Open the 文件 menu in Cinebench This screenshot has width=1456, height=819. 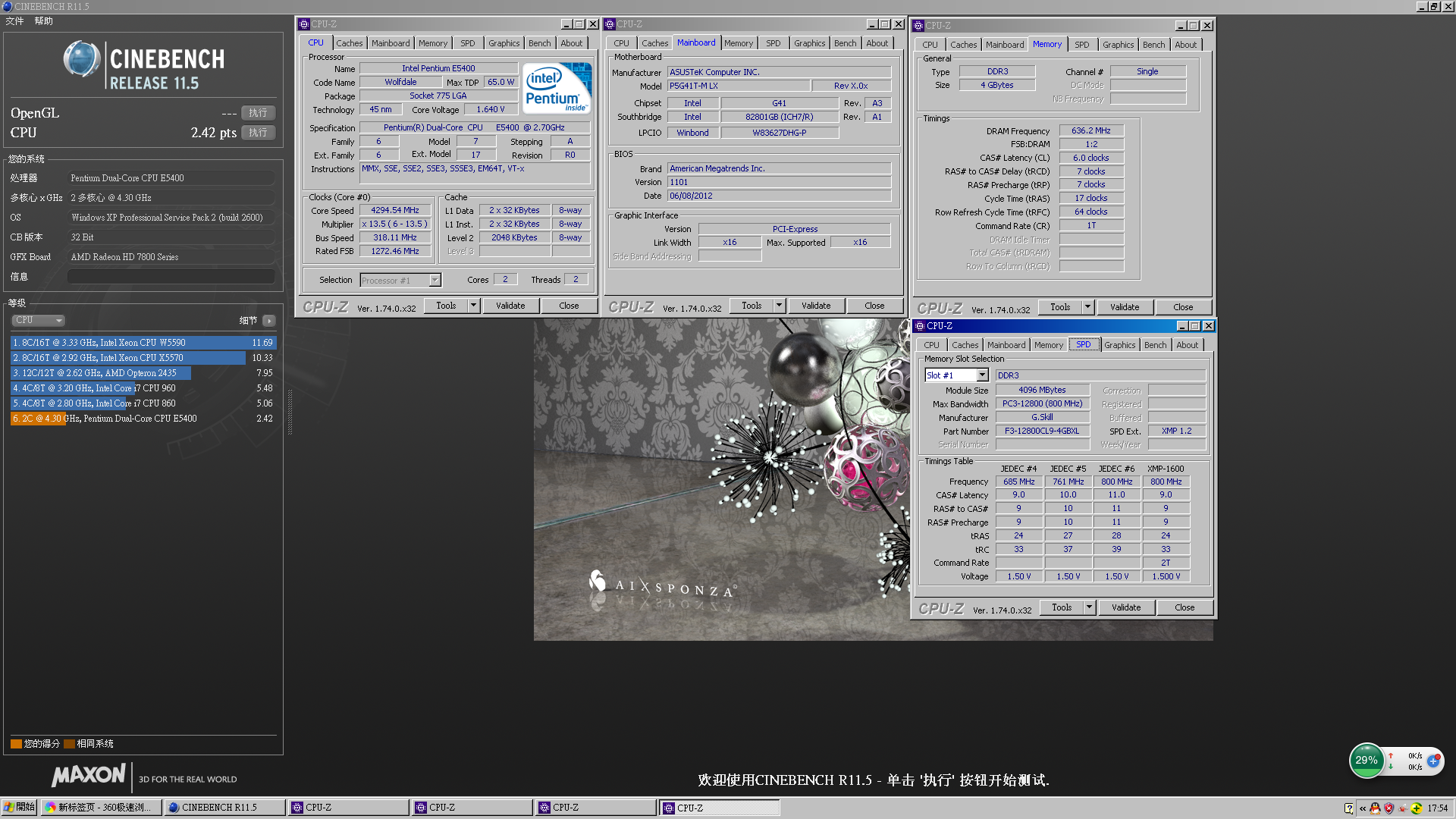tap(14, 21)
